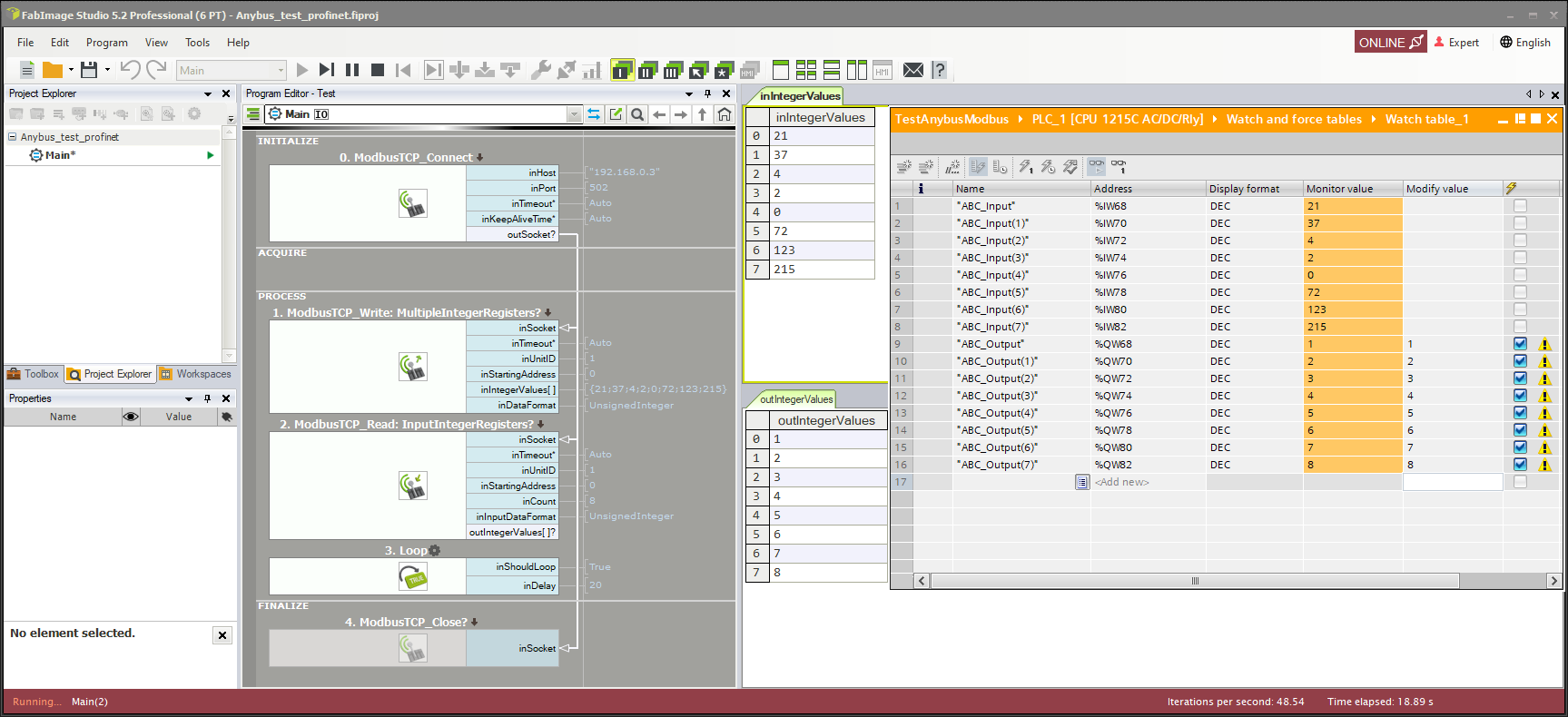Open the Project Explorer panel options arrow

208,93
